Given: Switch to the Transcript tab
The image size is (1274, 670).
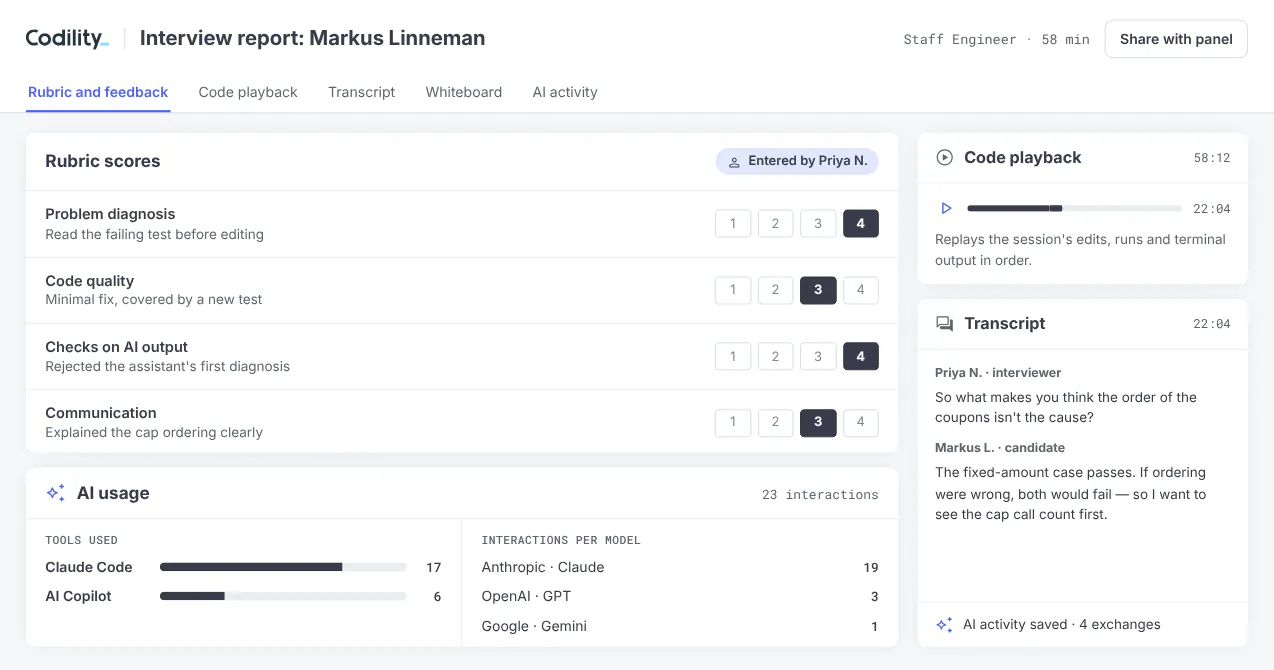Looking at the screenshot, I should (x=361, y=92).
